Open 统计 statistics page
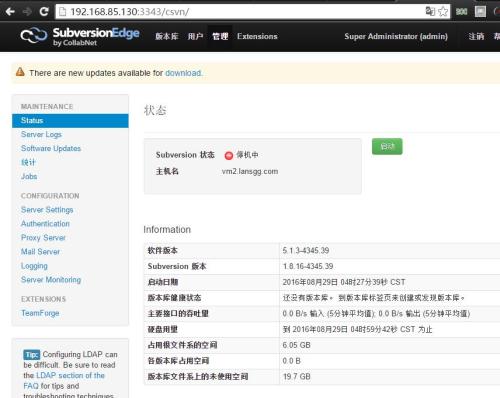 pyautogui.click(x=28, y=163)
